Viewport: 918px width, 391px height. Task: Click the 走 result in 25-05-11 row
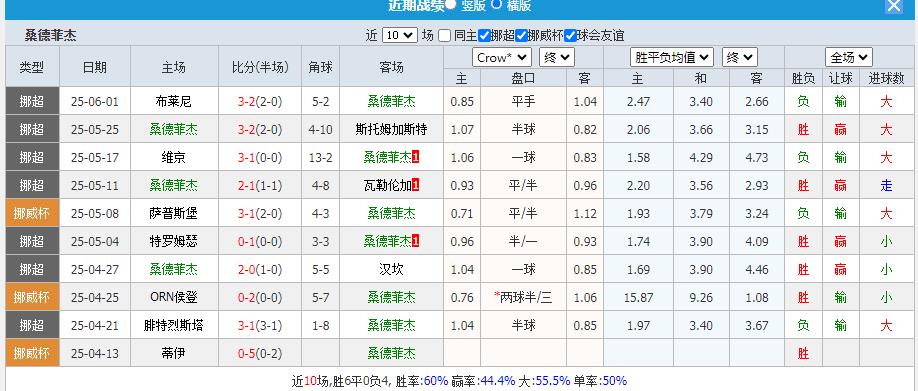[886, 186]
